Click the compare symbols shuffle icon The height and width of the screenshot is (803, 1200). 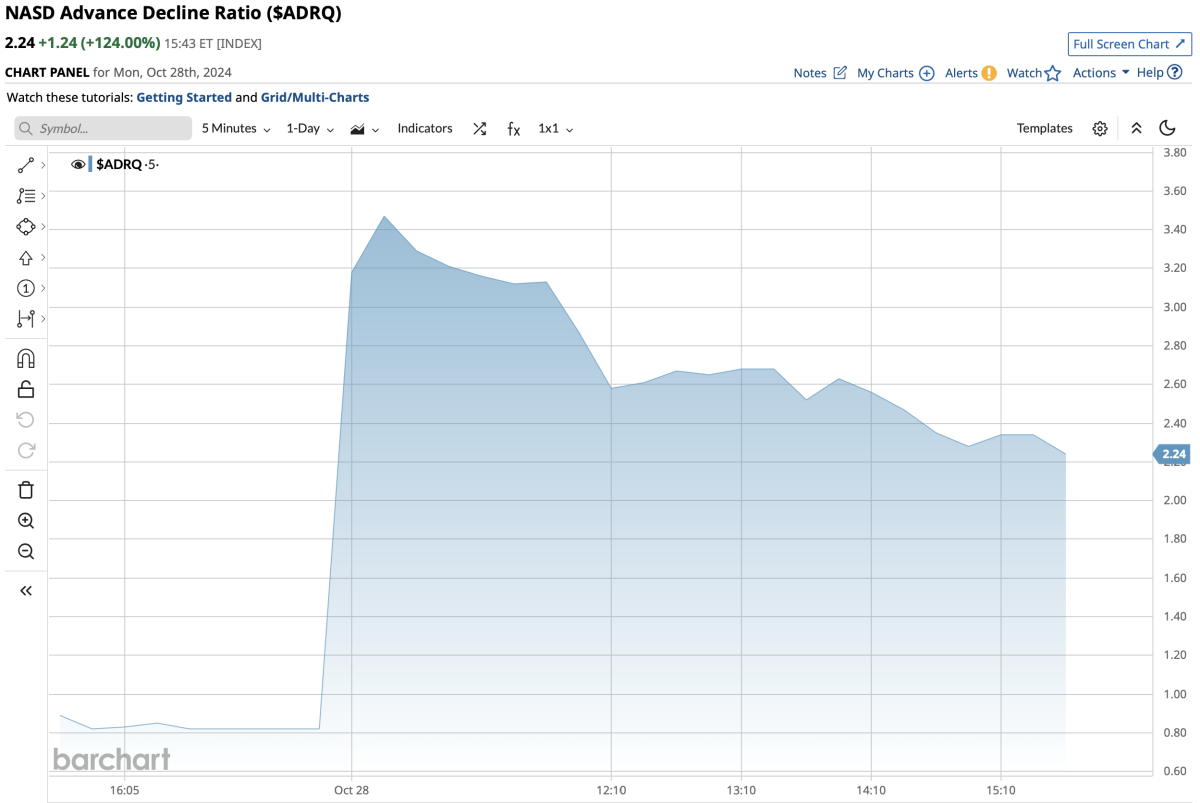point(480,129)
